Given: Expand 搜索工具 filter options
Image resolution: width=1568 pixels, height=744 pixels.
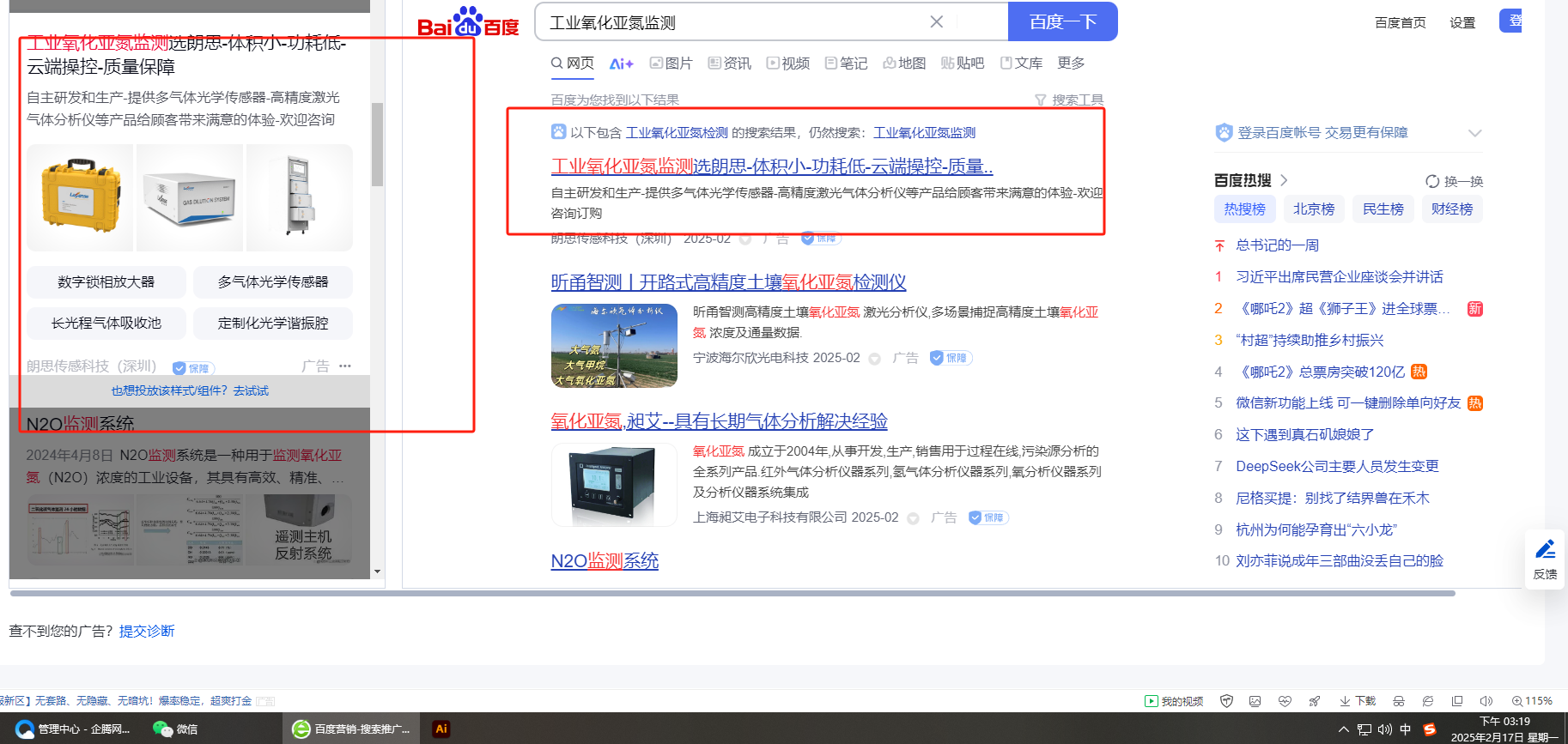Looking at the screenshot, I should 1069,100.
